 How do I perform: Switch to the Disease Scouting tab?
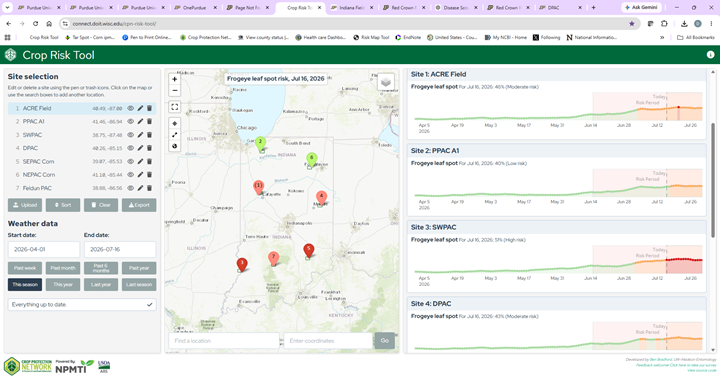(456, 8)
